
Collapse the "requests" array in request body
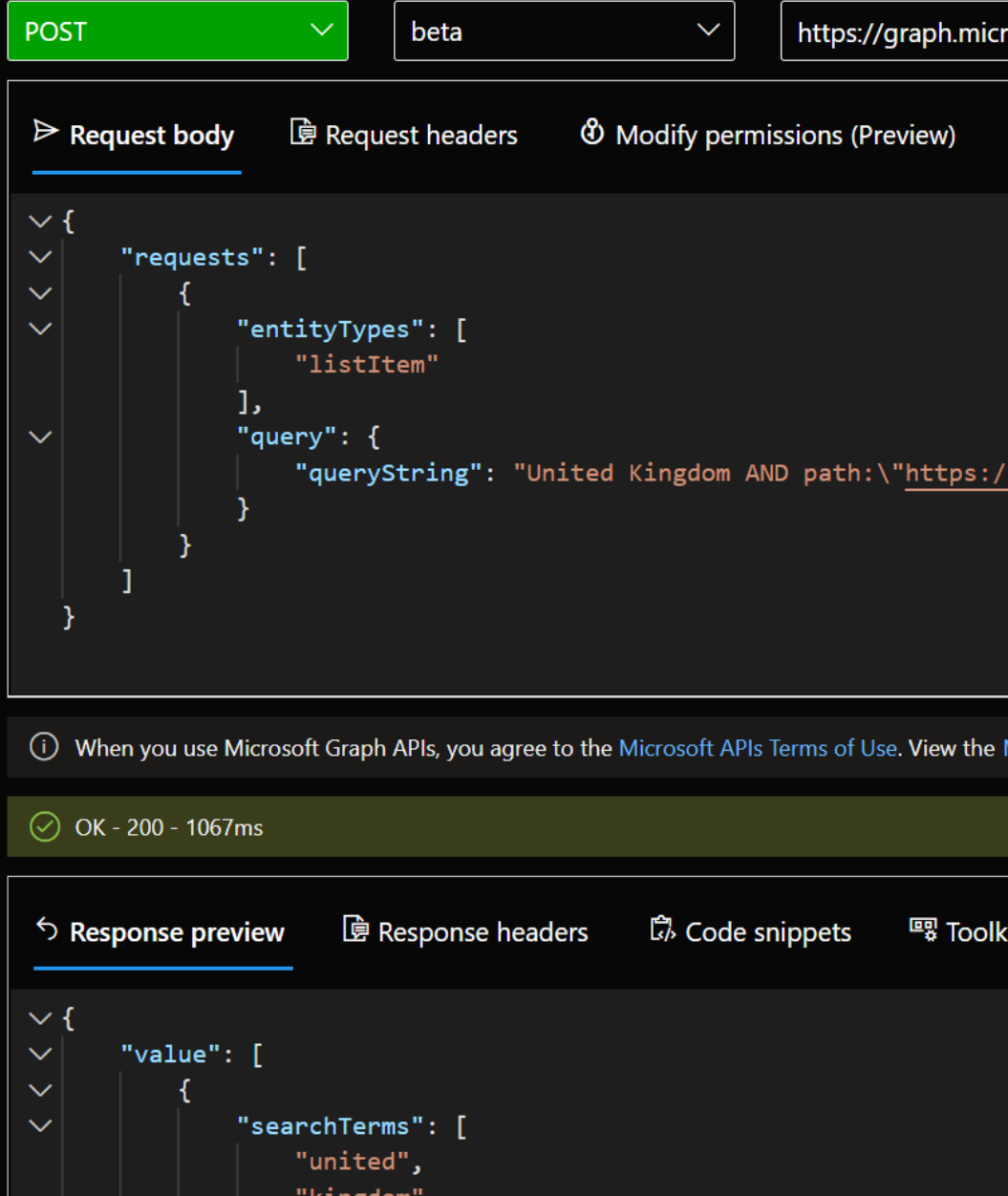[x=40, y=257]
